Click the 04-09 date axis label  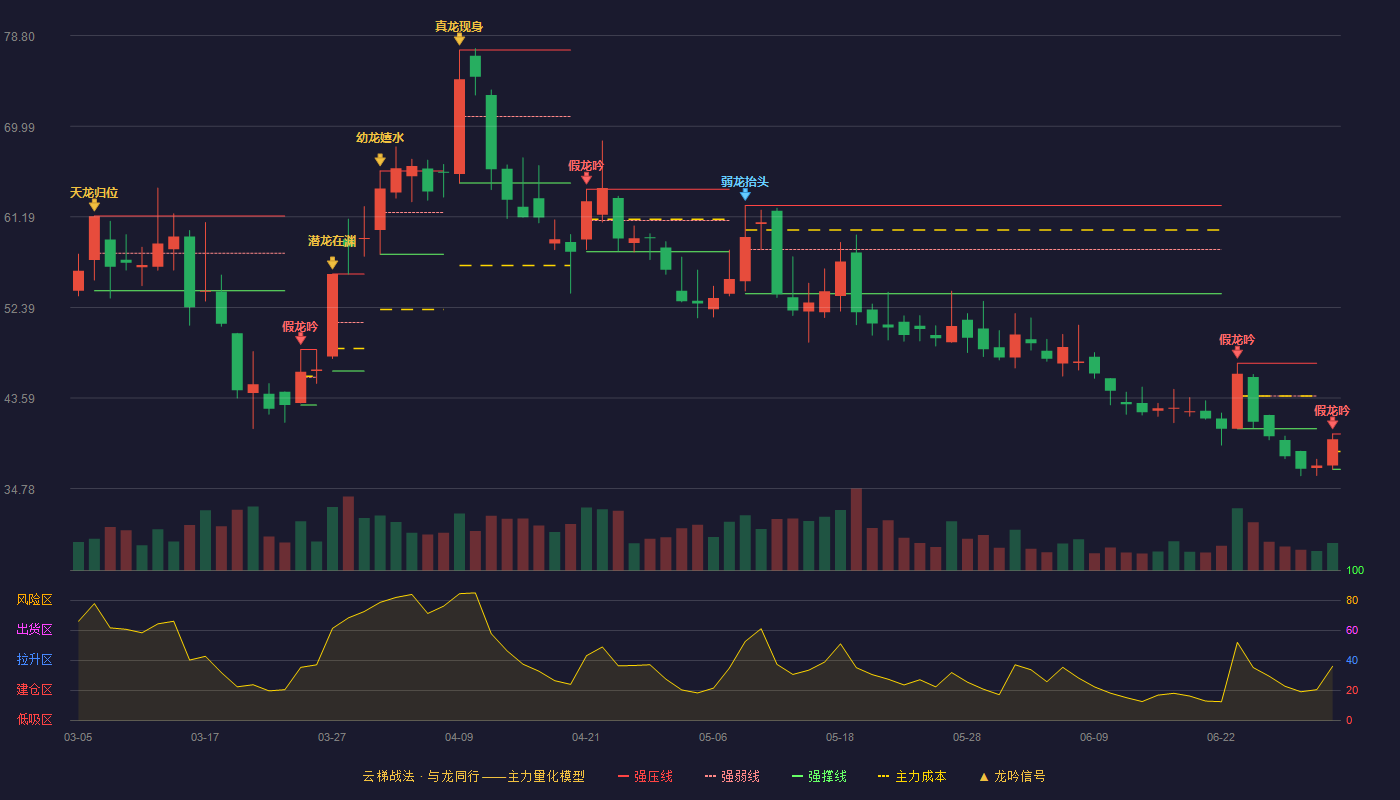459,737
